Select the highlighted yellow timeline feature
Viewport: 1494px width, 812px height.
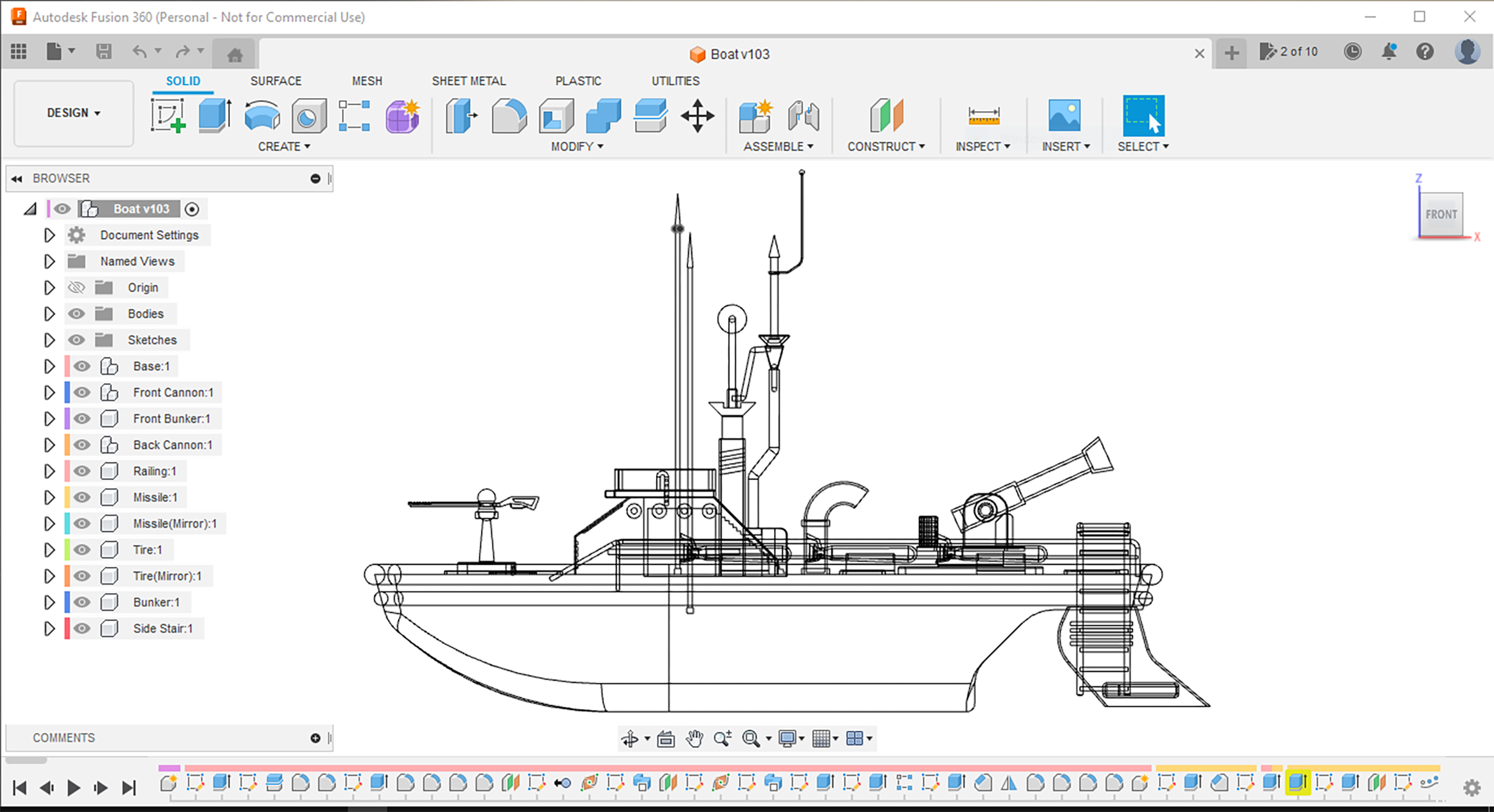[x=1297, y=782]
